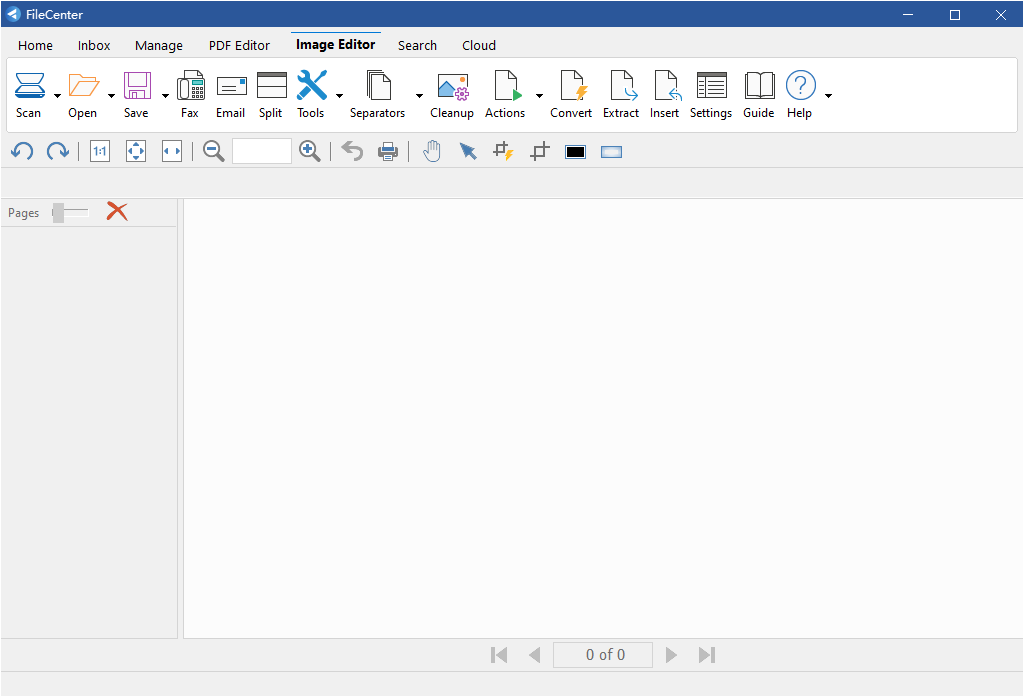
Task: Click the '0 of 0' page number field
Action: (603, 655)
